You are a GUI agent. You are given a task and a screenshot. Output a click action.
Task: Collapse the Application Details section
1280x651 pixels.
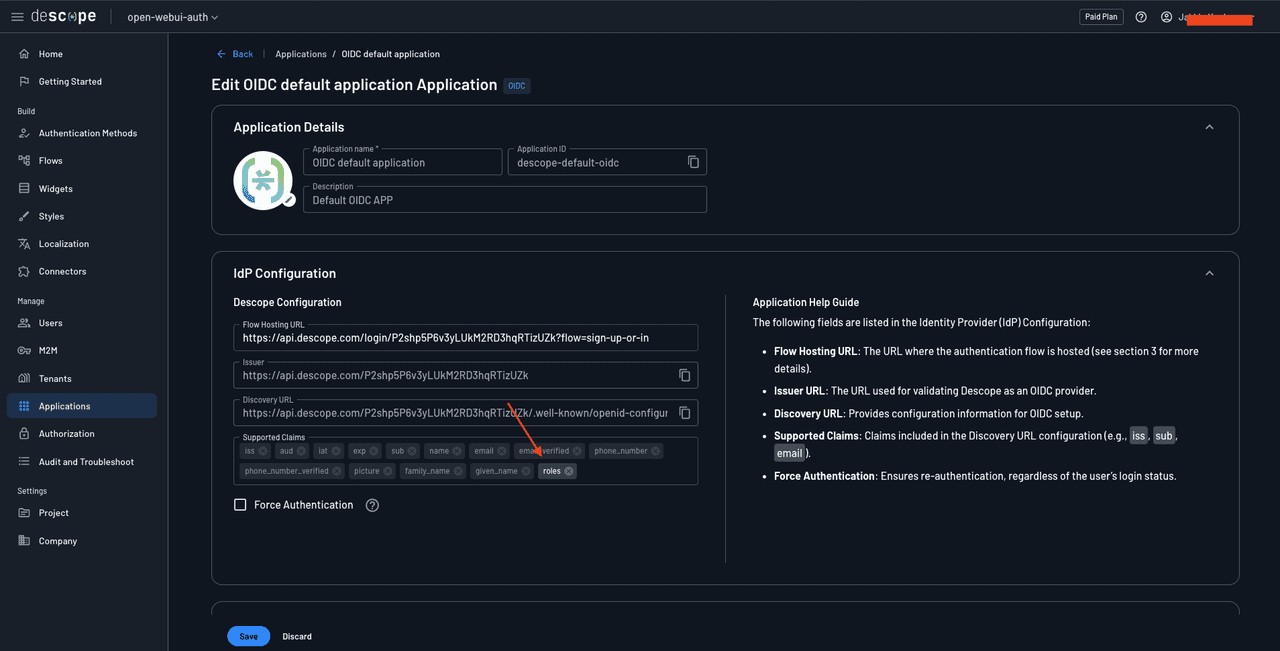tap(1209, 127)
